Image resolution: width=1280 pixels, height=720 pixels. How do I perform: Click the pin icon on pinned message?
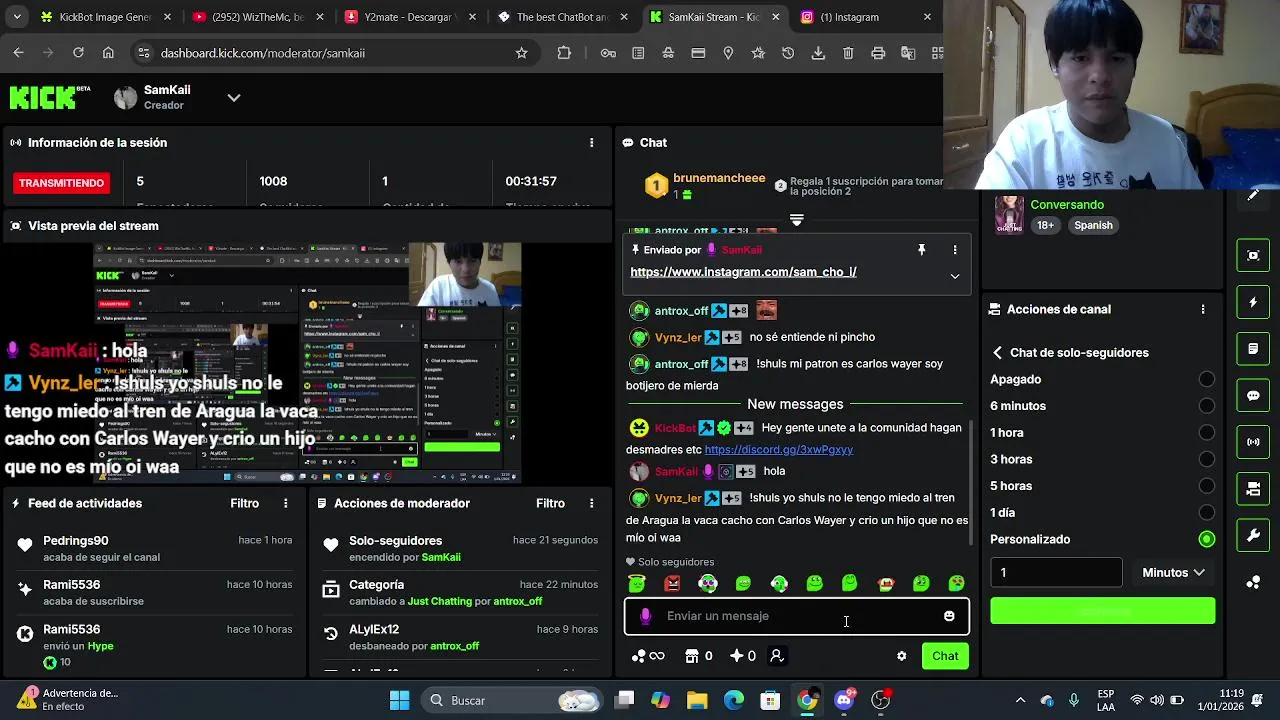coord(922,250)
